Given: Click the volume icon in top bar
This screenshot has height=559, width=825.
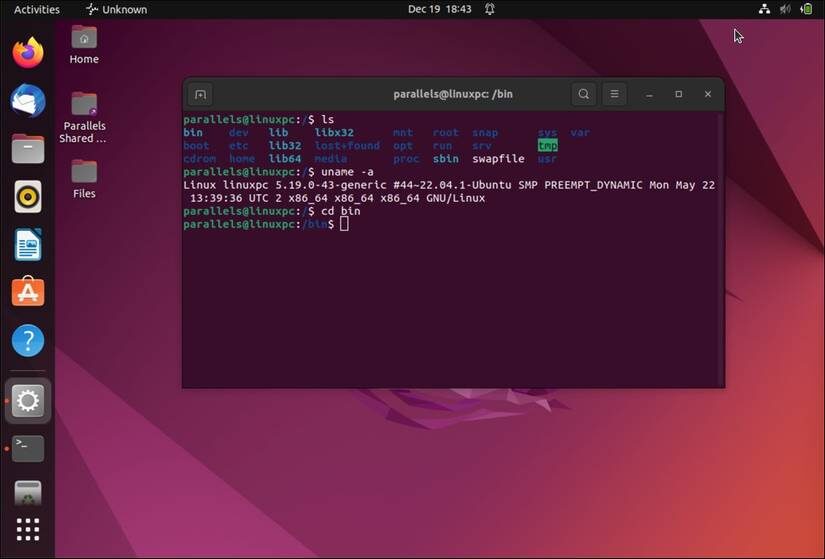Looking at the screenshot, I should click(x=786, y=9).
